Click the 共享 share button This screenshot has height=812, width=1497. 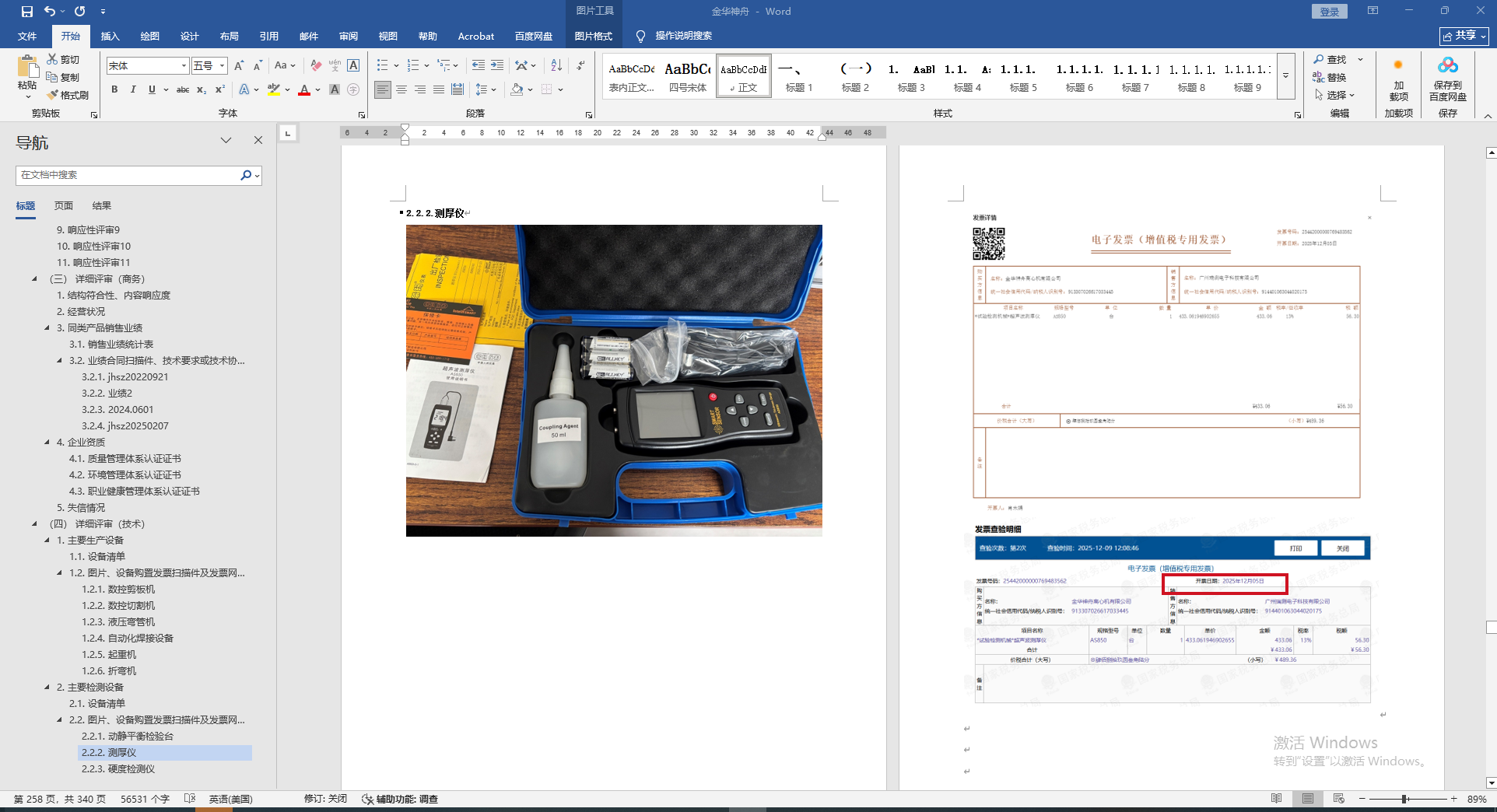[1464, 36]
